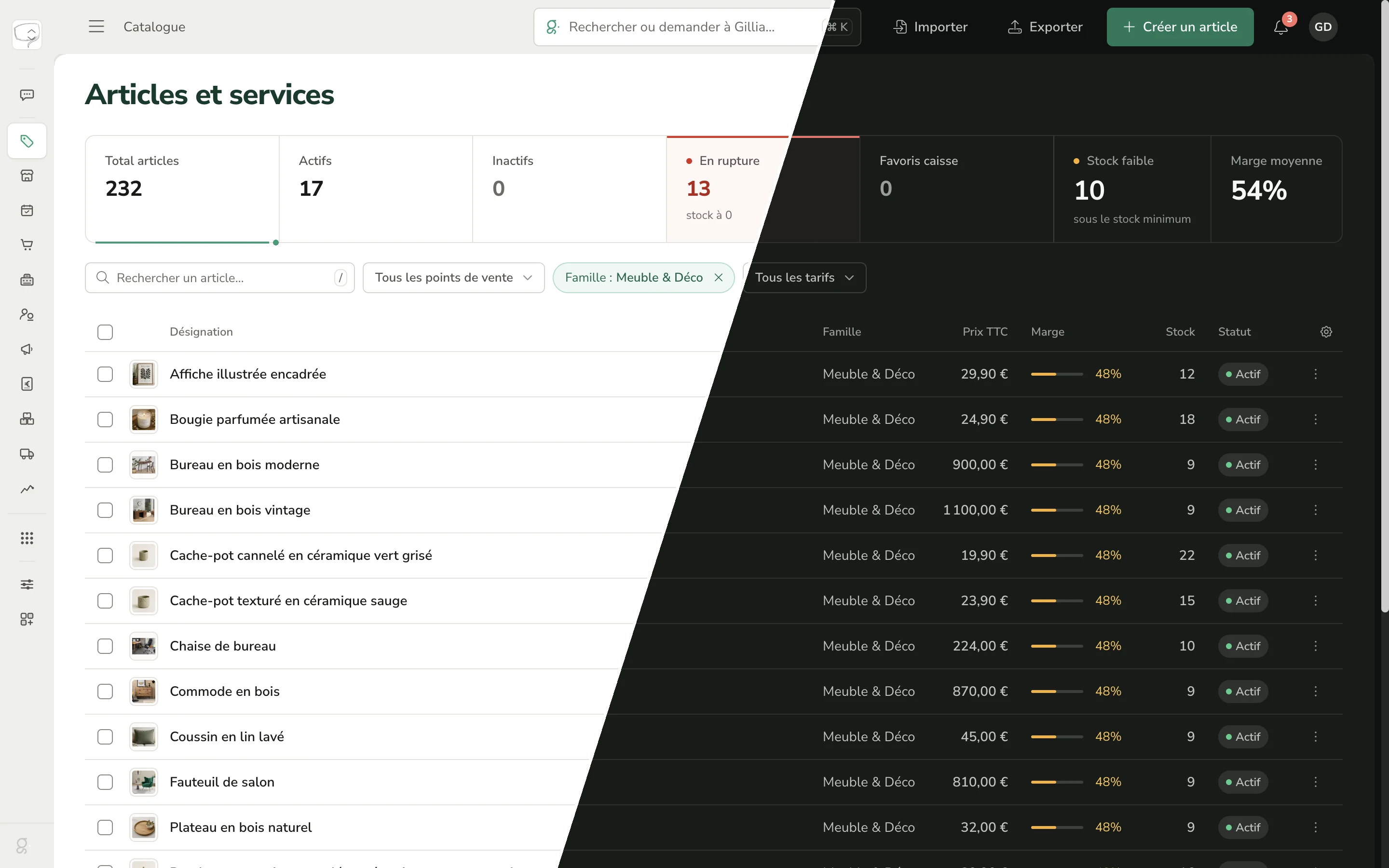The width and height of the screenshot is (1389, 868).
Task: Open the megaphone marketing icon in sidebar
Action: pyautogui.click(x=27, y=349)
